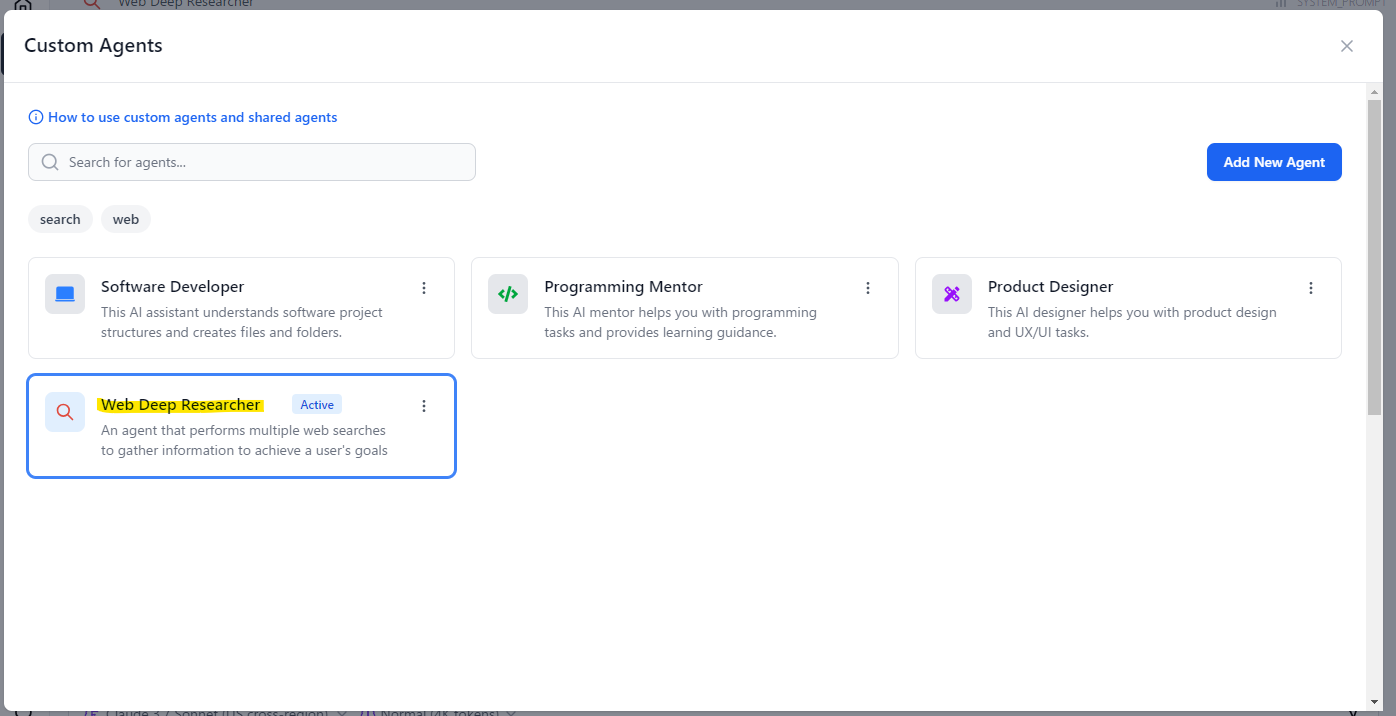
Task: Click the magnifying glass inside the search box
Action: tap(50, 162)
